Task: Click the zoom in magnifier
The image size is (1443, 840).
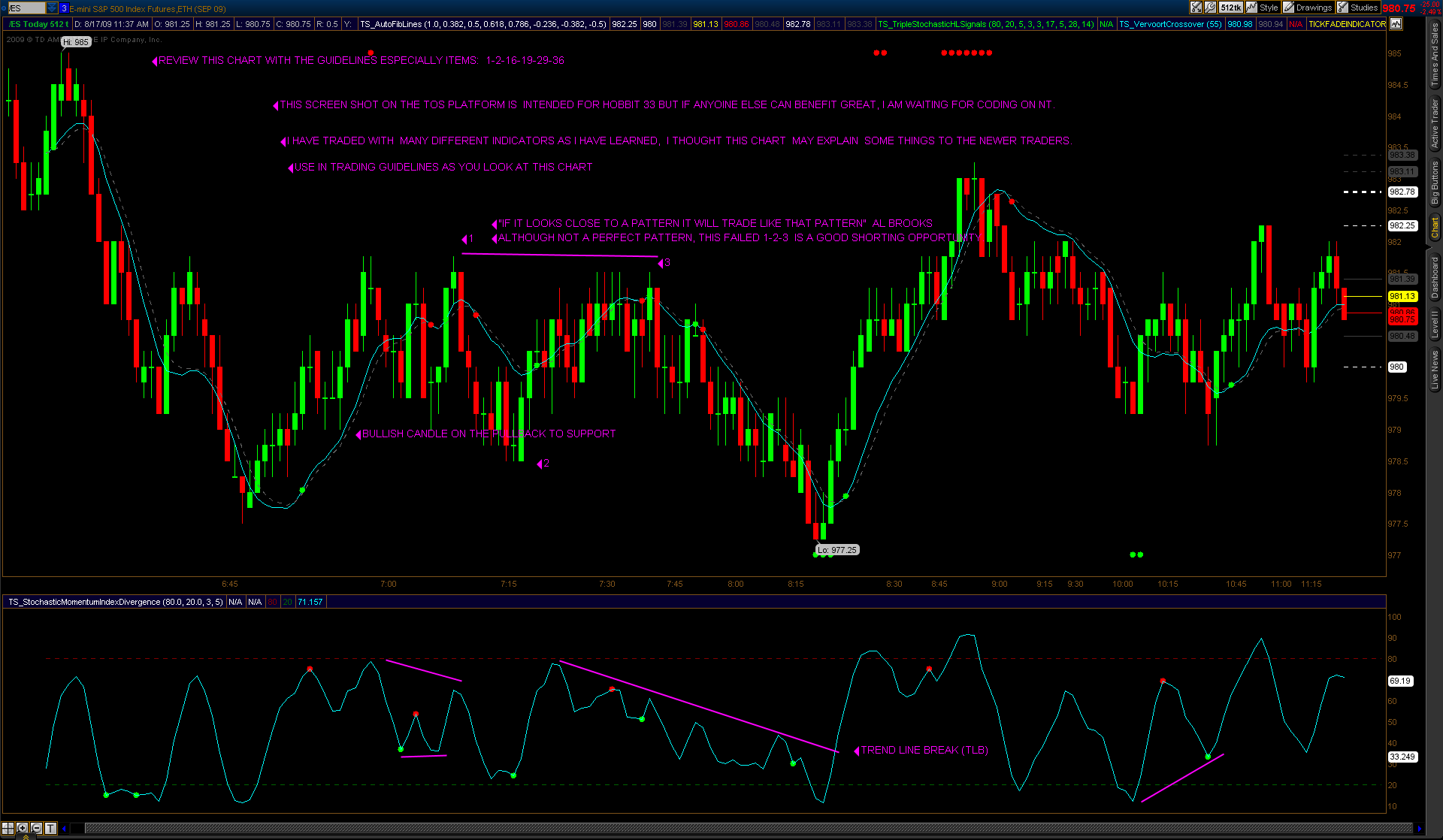Action: click(x=22, y=828)
